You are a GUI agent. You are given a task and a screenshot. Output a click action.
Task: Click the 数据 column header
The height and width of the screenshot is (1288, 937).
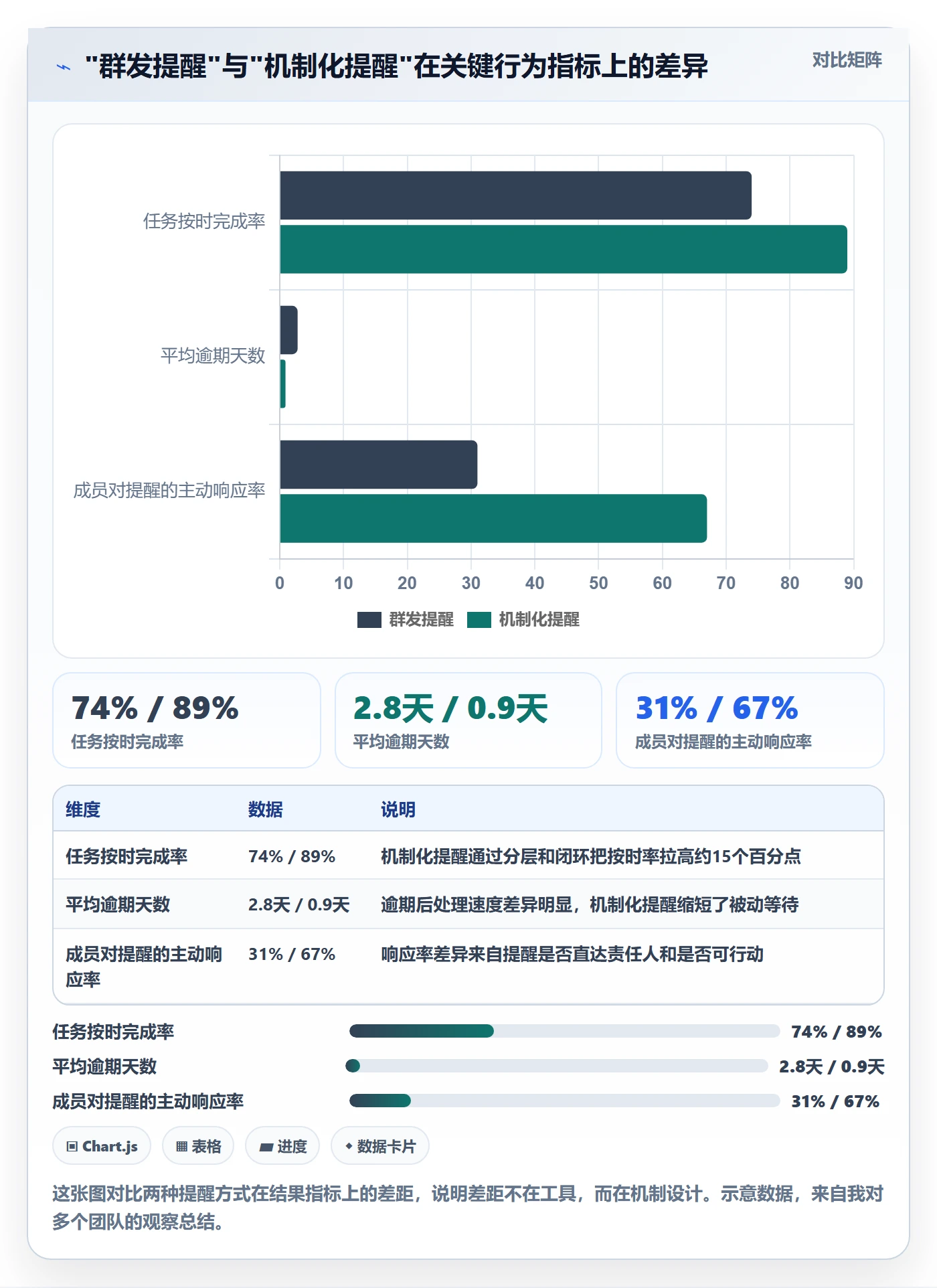[266, 809]
